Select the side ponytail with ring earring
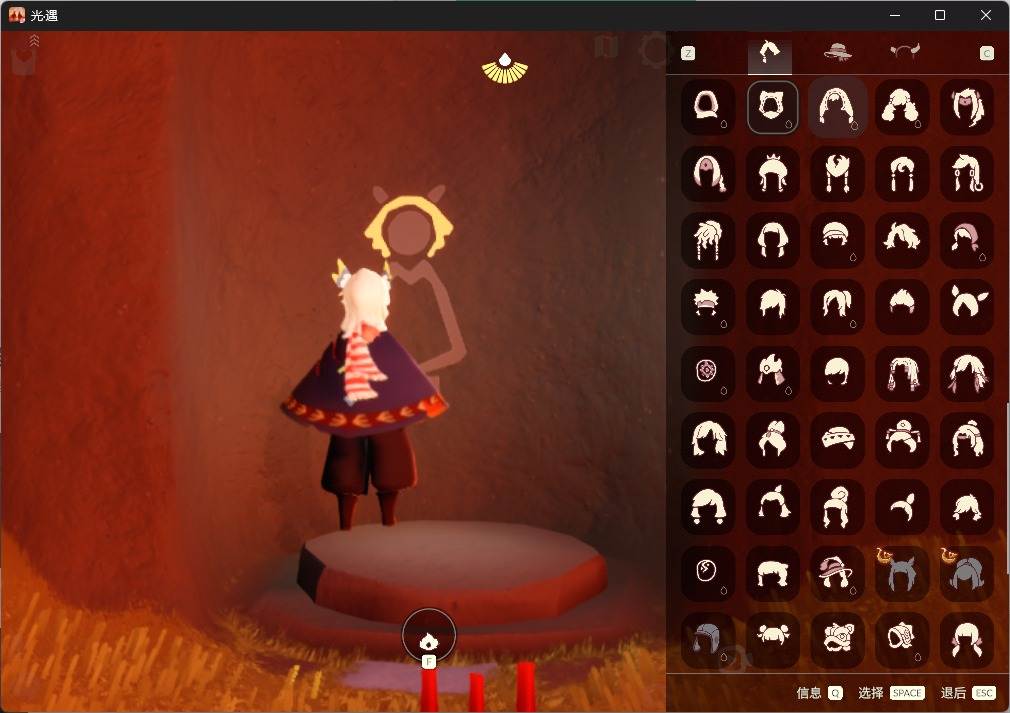This screenshot has width=1010, height=713. point(967,173)
